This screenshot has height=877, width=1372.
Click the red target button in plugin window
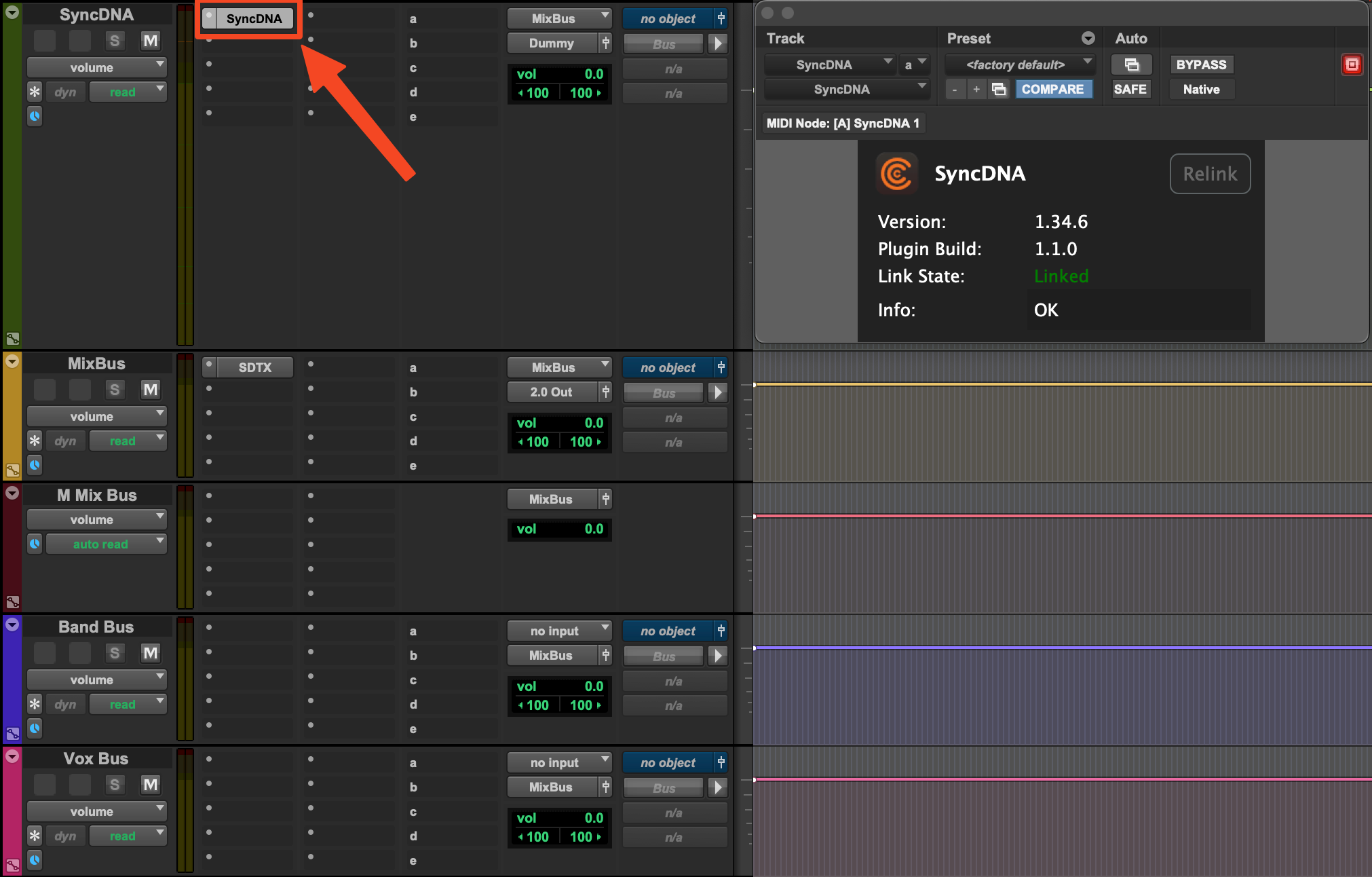(1351, 64)
